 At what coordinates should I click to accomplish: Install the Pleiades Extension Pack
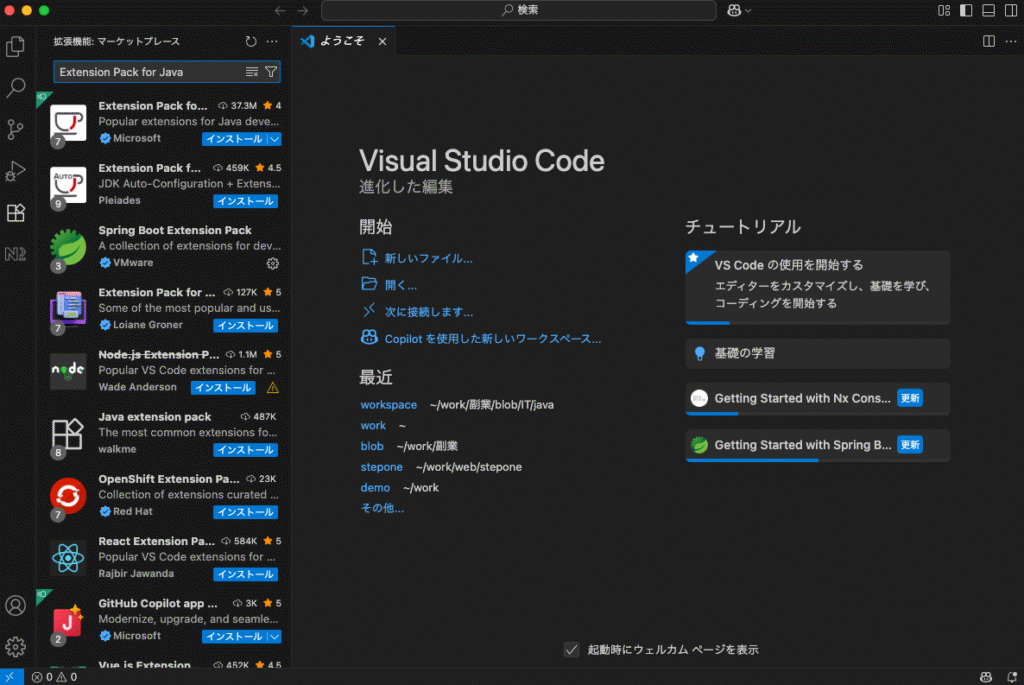click(x=246, y=201)
